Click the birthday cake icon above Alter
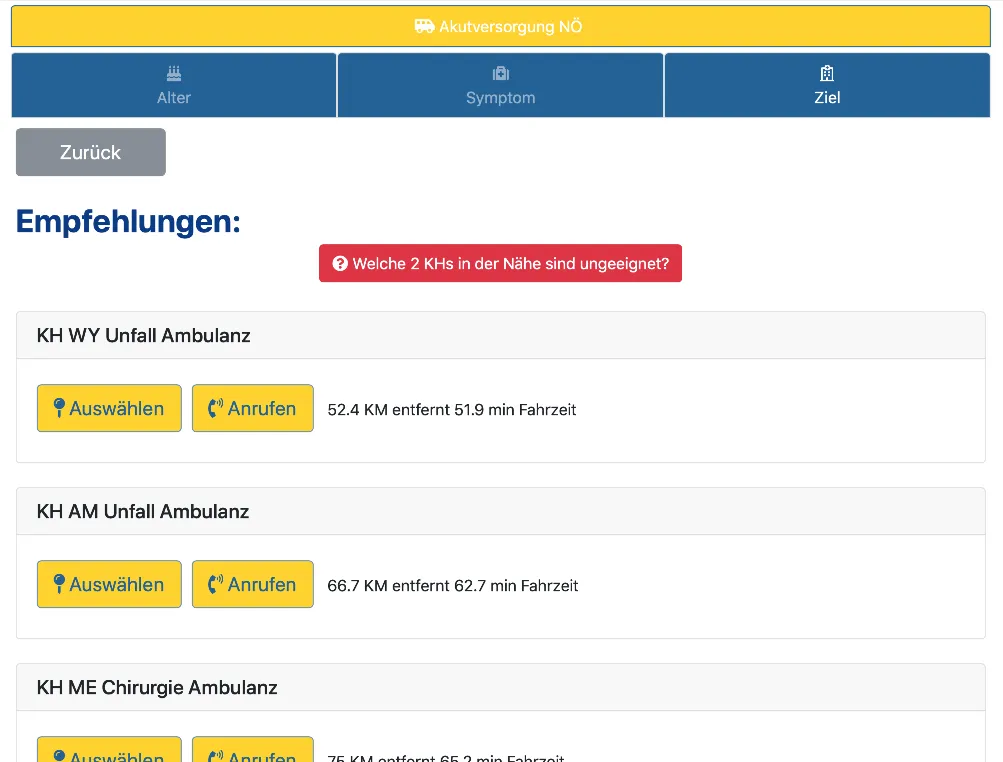Screen dimensions: 1003x762 [x=174, y=74]
